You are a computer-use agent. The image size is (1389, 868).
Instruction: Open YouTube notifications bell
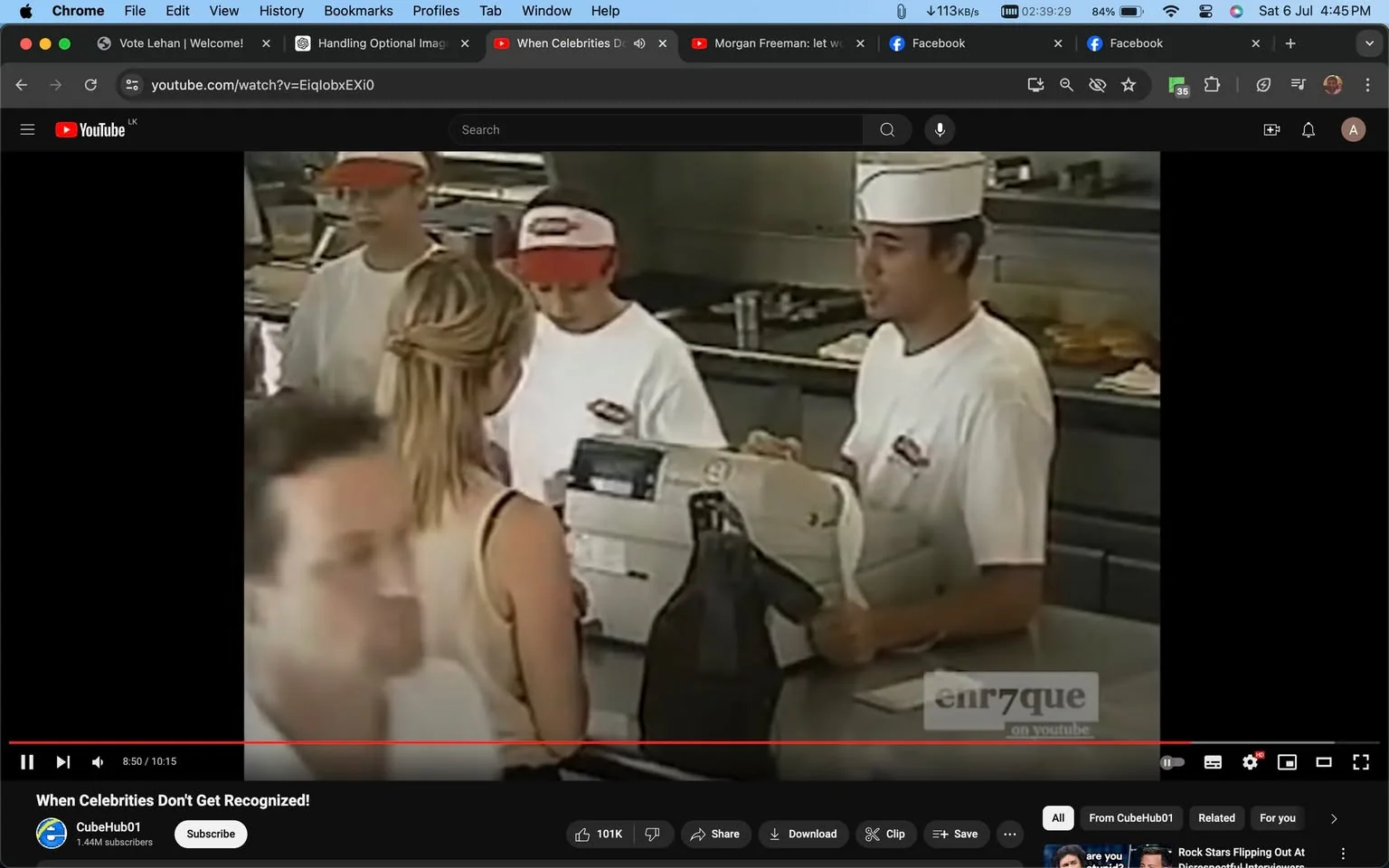[1309, 129]
